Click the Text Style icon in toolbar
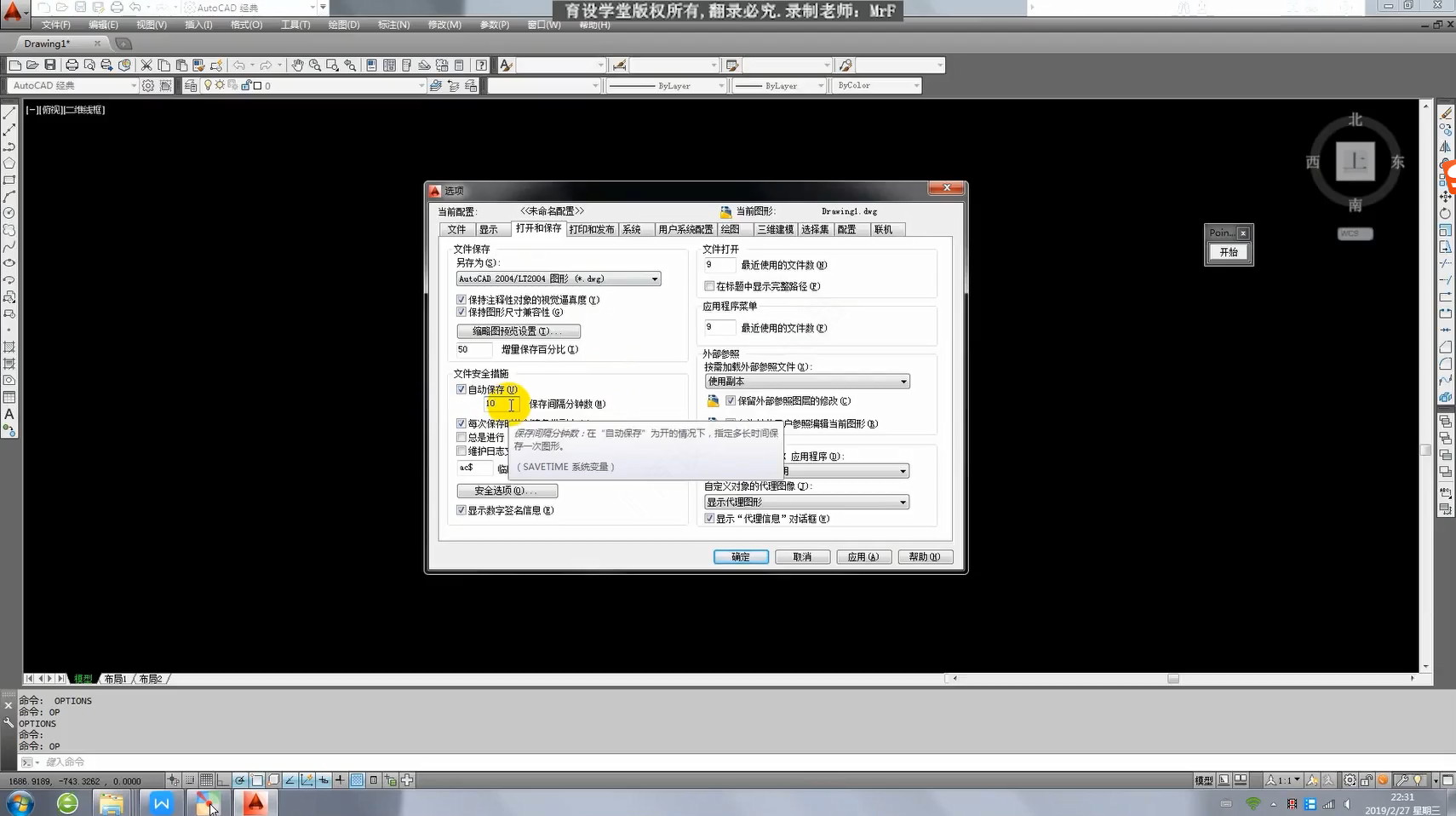1456x816 pixels. pos(506,65)
